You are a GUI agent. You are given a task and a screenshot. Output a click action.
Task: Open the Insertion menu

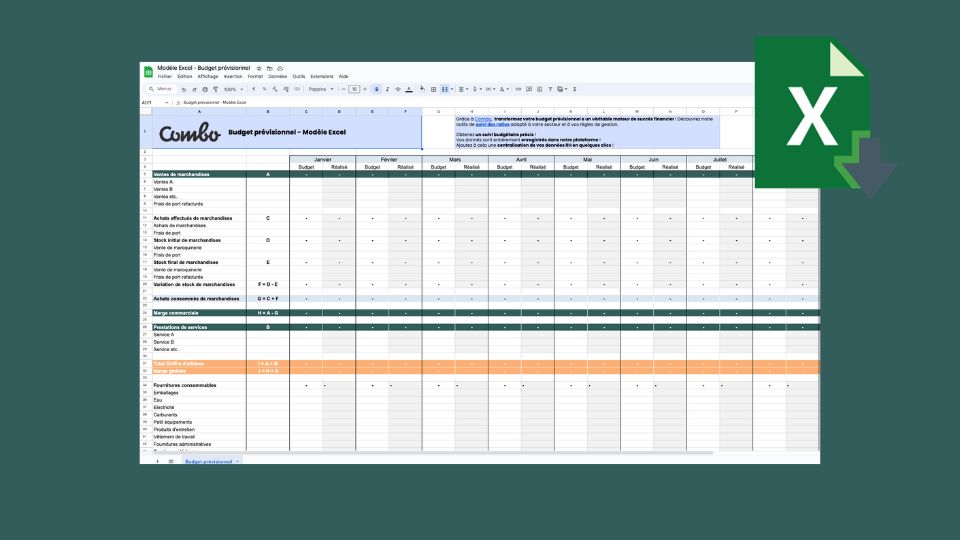pos(233,77)
